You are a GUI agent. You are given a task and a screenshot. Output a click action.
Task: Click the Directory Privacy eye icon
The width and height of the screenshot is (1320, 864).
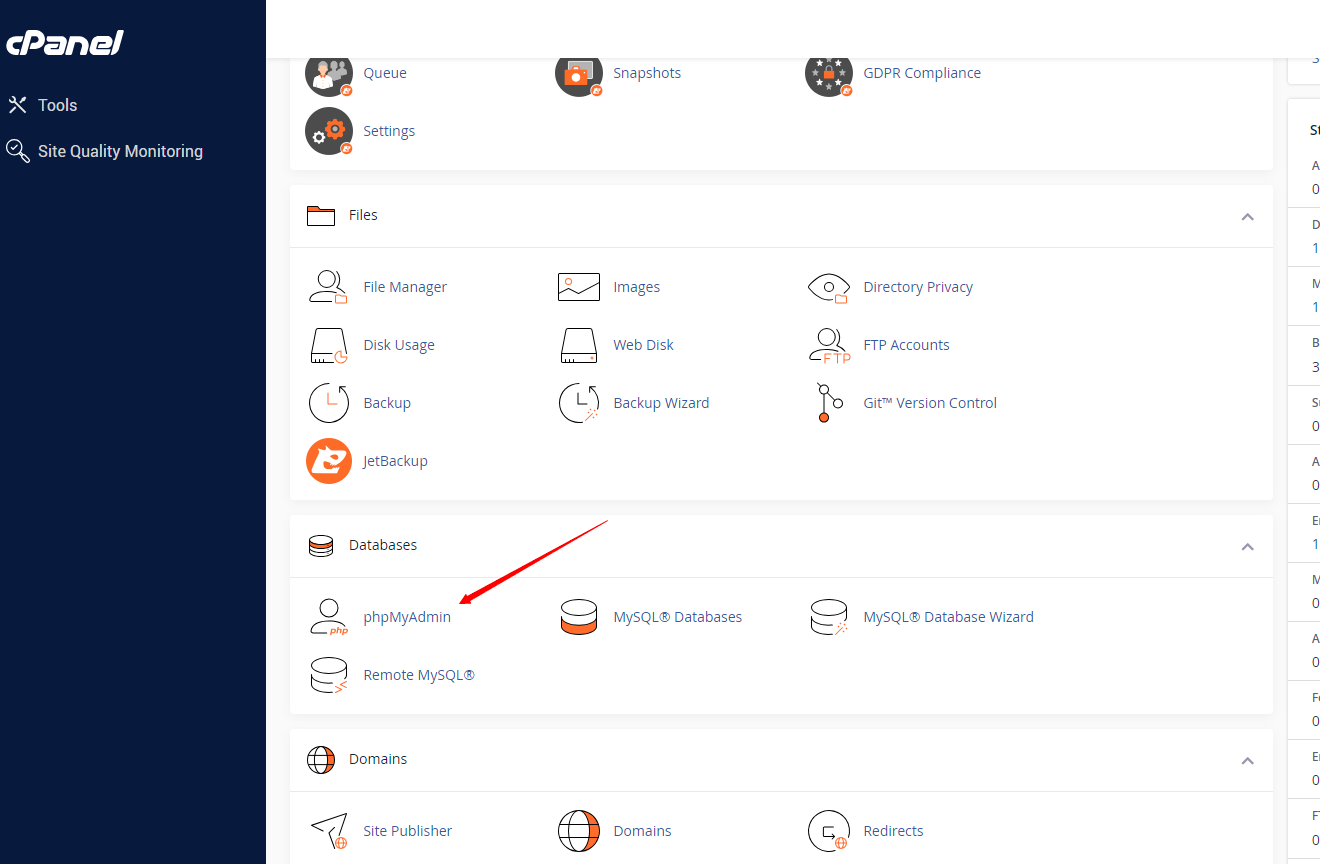click(828, 287)
